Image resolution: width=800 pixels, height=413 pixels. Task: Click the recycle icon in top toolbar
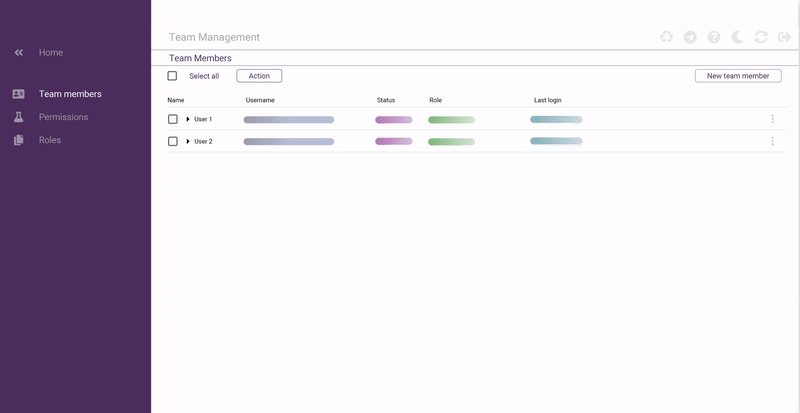(x=667, y=37)
